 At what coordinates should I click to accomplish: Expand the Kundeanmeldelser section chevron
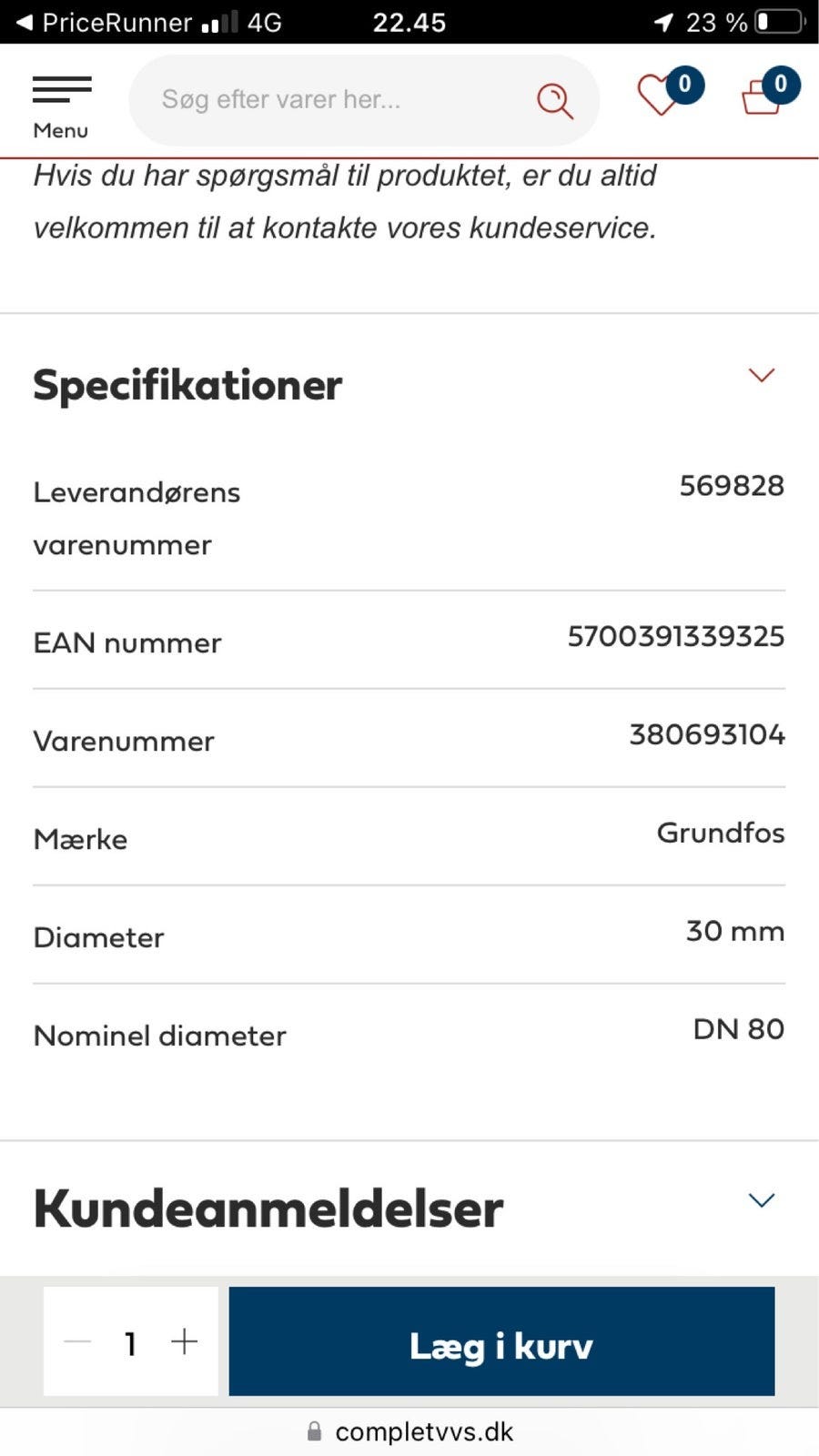(761, 1200)
